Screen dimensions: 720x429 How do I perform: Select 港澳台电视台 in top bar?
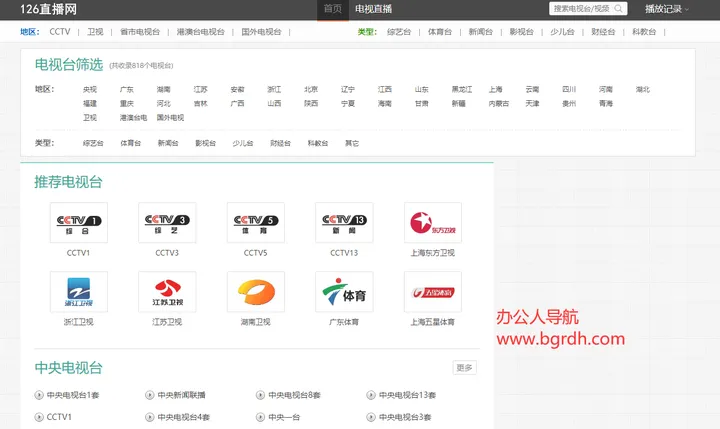point(201,32)
